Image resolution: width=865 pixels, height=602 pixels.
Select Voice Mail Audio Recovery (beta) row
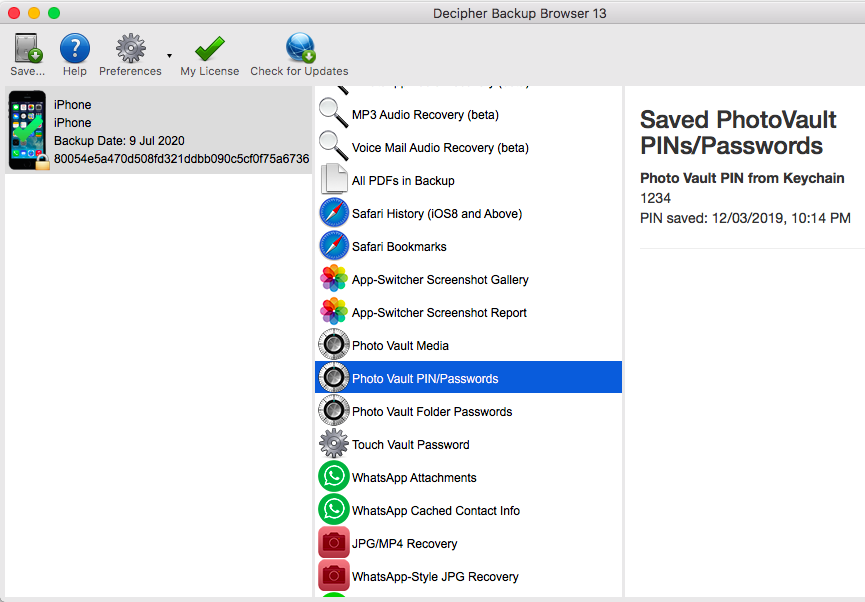(468, 147)
